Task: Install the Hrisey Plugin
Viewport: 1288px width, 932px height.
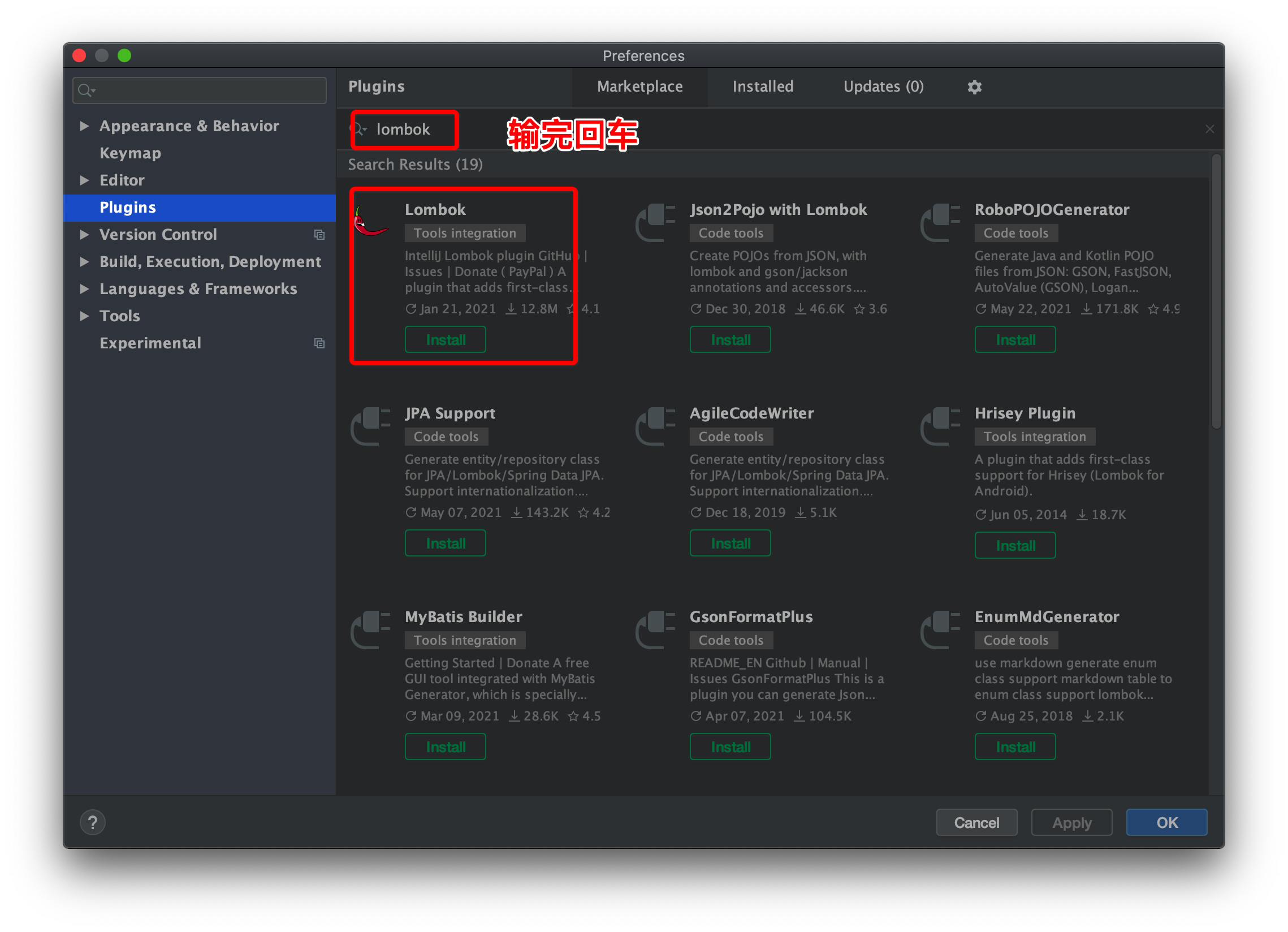Action: 1015,546
